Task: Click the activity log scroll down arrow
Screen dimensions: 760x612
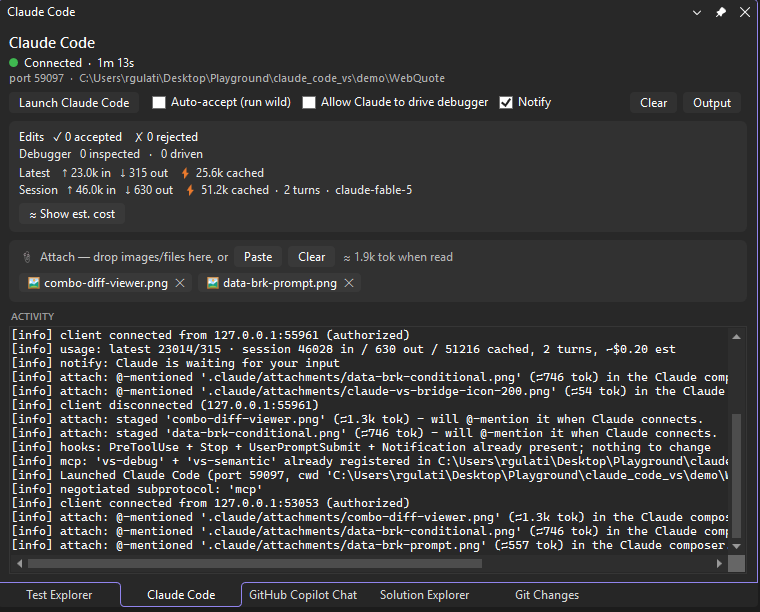Action: pos(736,546)
